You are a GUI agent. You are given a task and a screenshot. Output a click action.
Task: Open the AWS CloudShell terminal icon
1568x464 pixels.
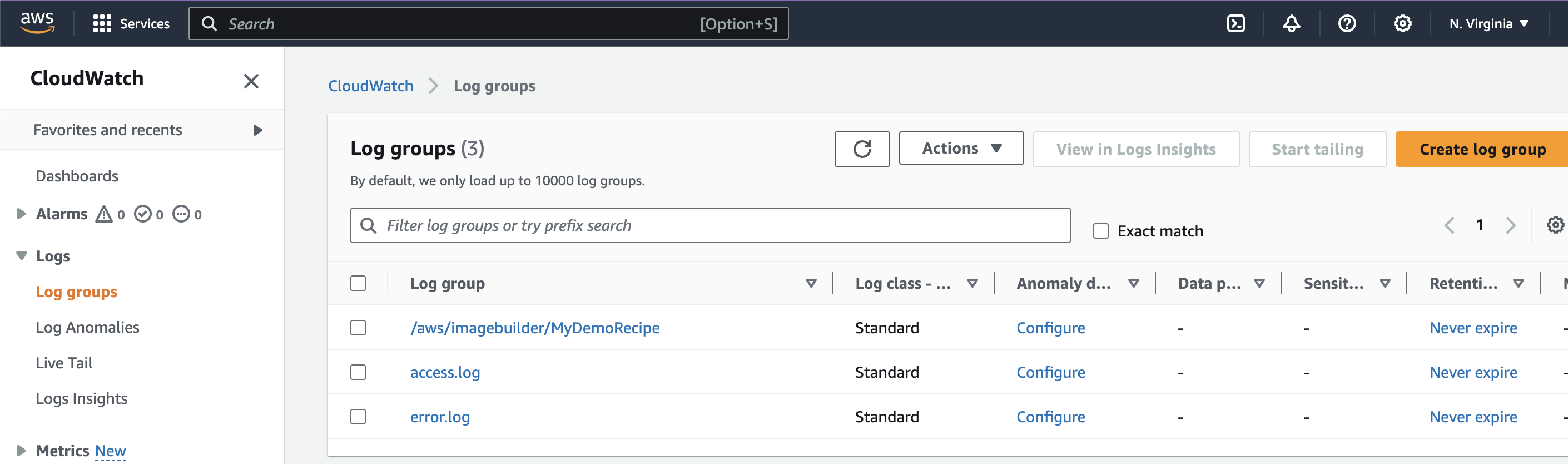click(x=1235, y=24)
